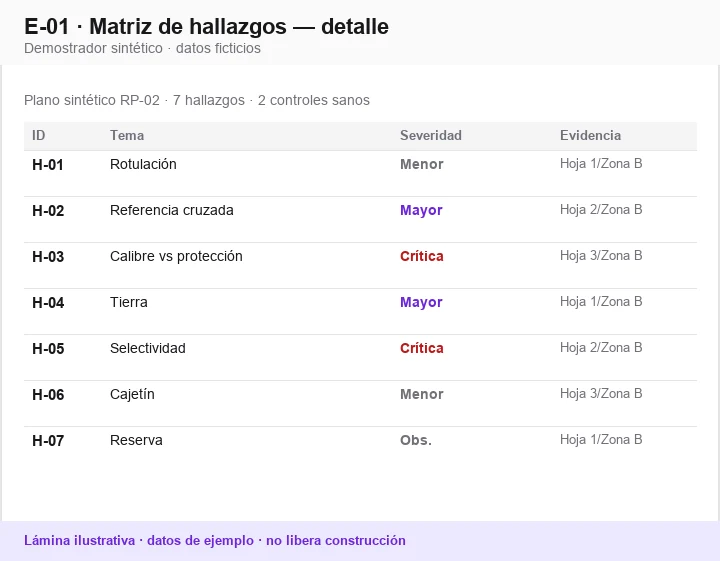The image size is (720, 561).
Task: Click the H-05 identifier cell
Action: pos(48,348)
